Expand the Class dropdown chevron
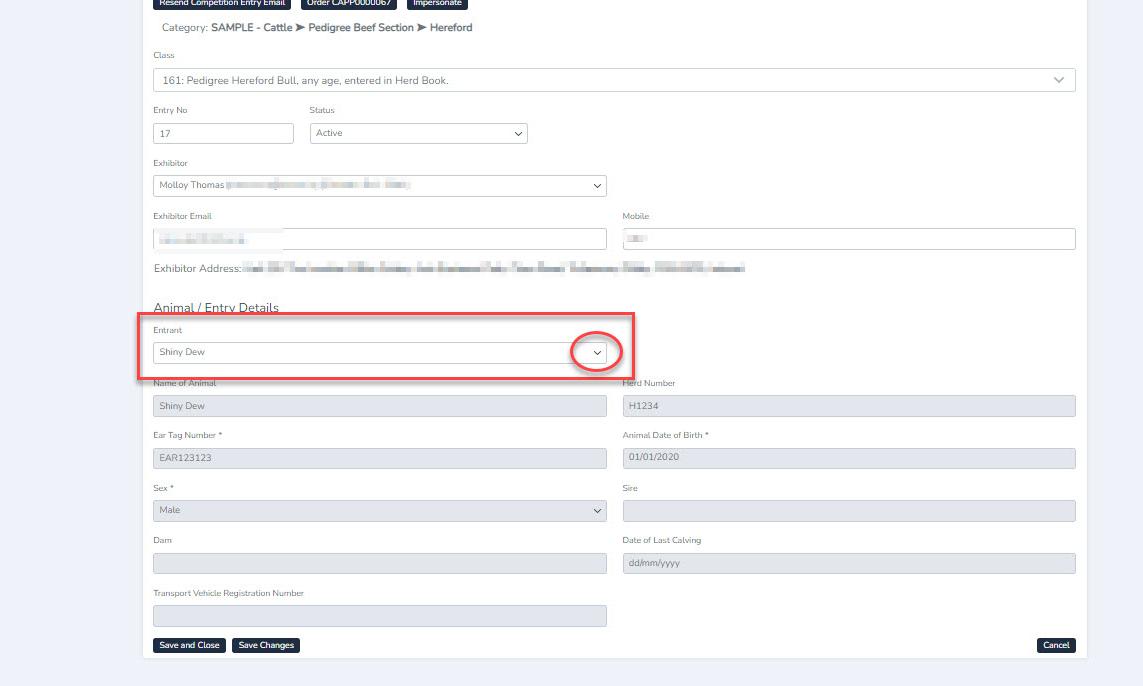1143x686 pixels. click(x=1058, y=80)
